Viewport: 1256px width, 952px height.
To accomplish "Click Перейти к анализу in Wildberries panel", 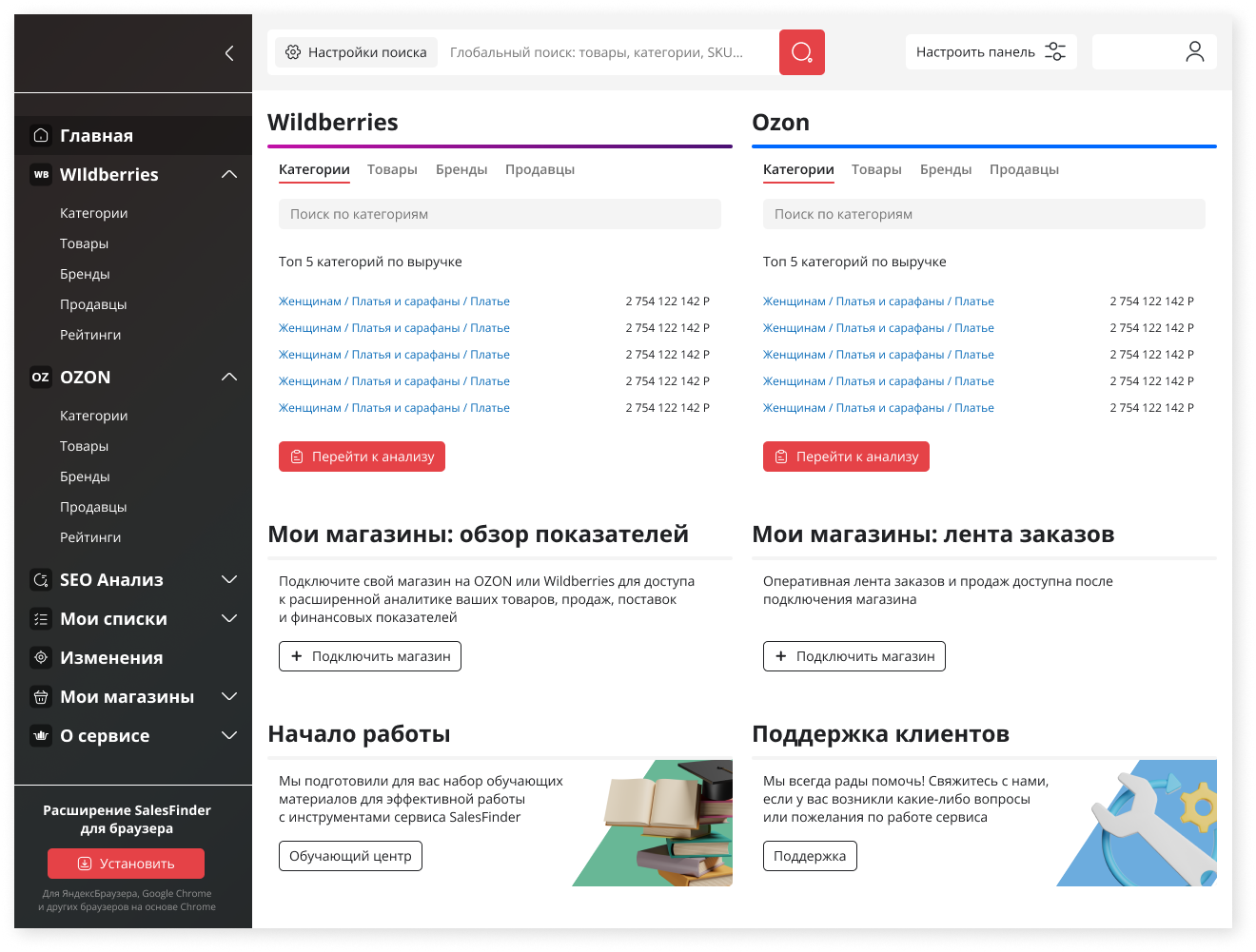I will coord(362,457).
